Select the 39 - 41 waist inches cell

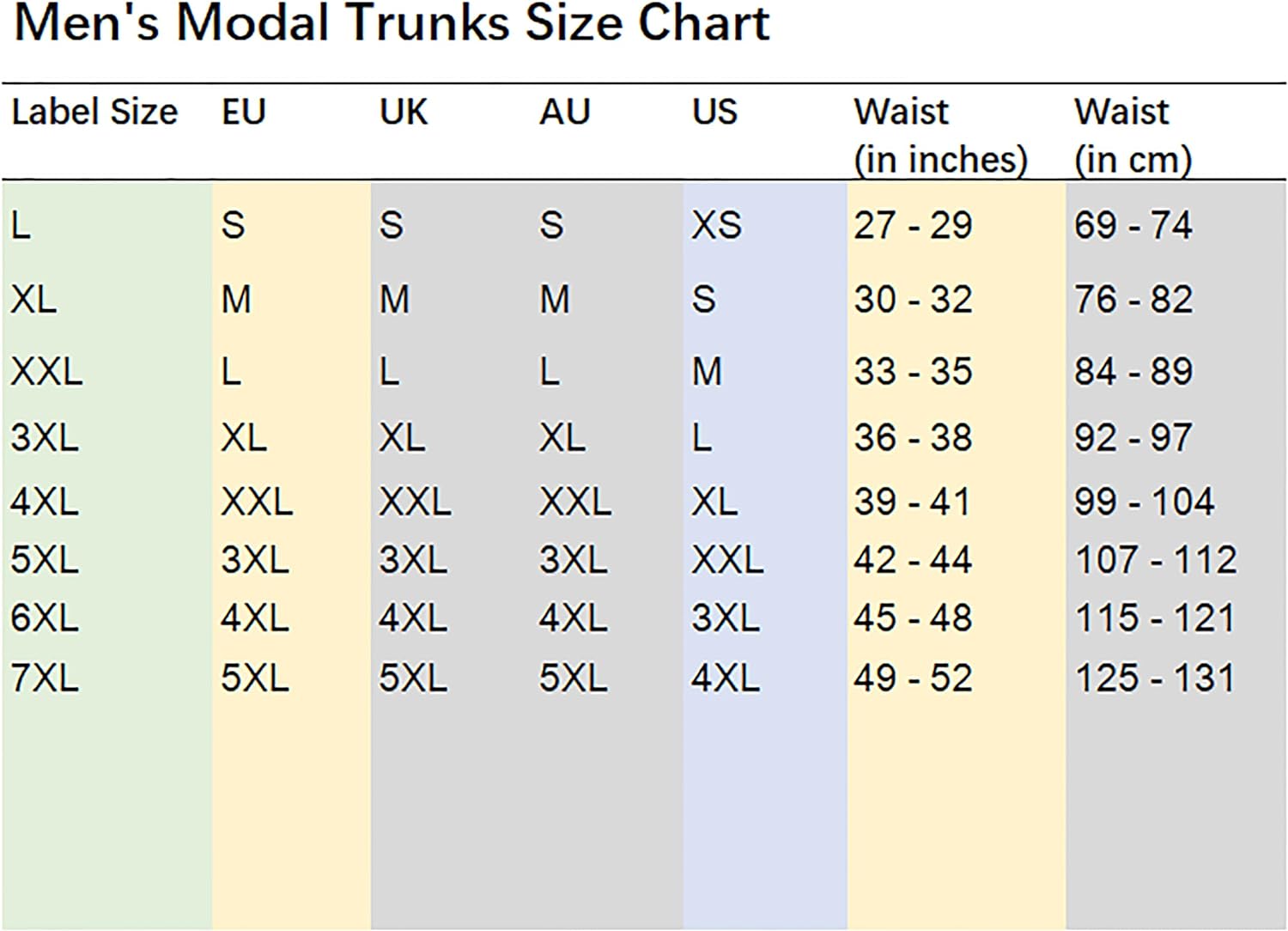912,502
